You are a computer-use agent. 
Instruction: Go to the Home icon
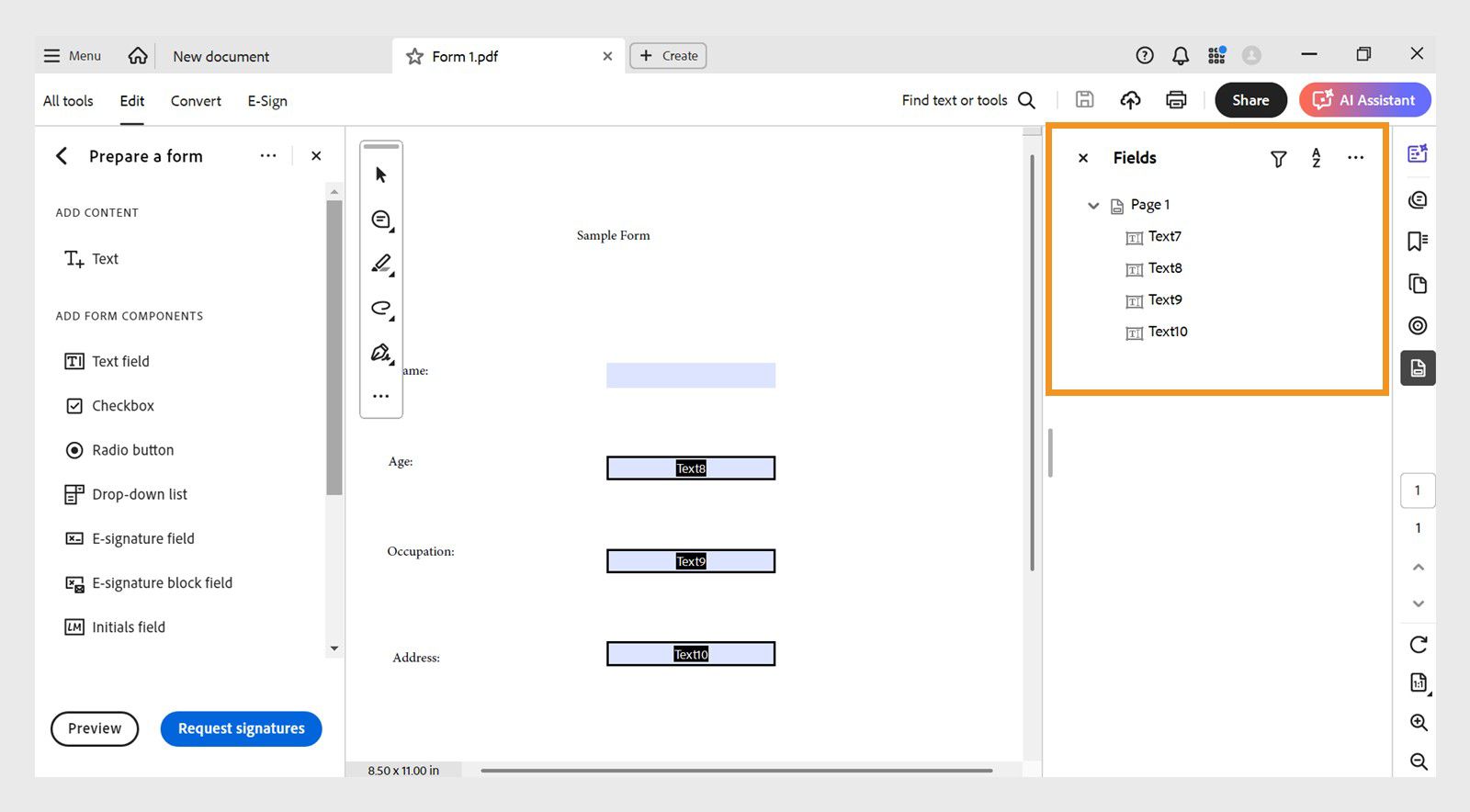(x=138, y=56)
